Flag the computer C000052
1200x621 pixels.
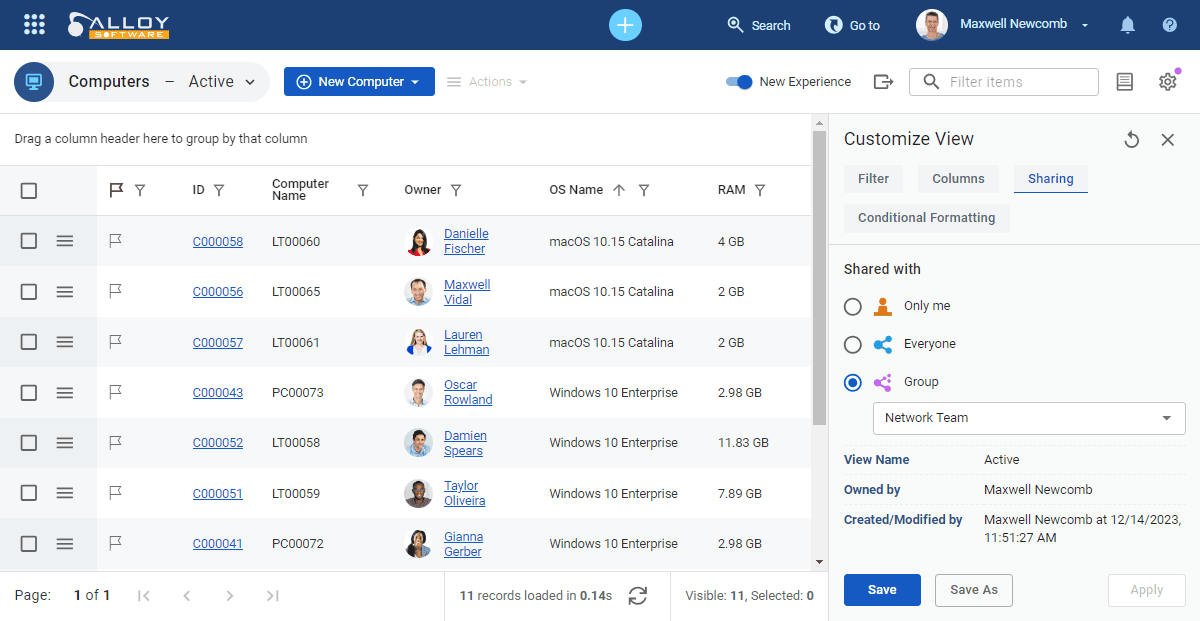(116, 442)
